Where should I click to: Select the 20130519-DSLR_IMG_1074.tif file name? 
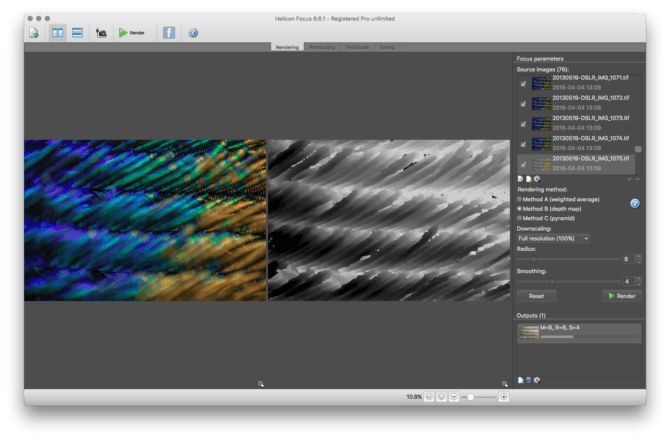coord(591,138)
